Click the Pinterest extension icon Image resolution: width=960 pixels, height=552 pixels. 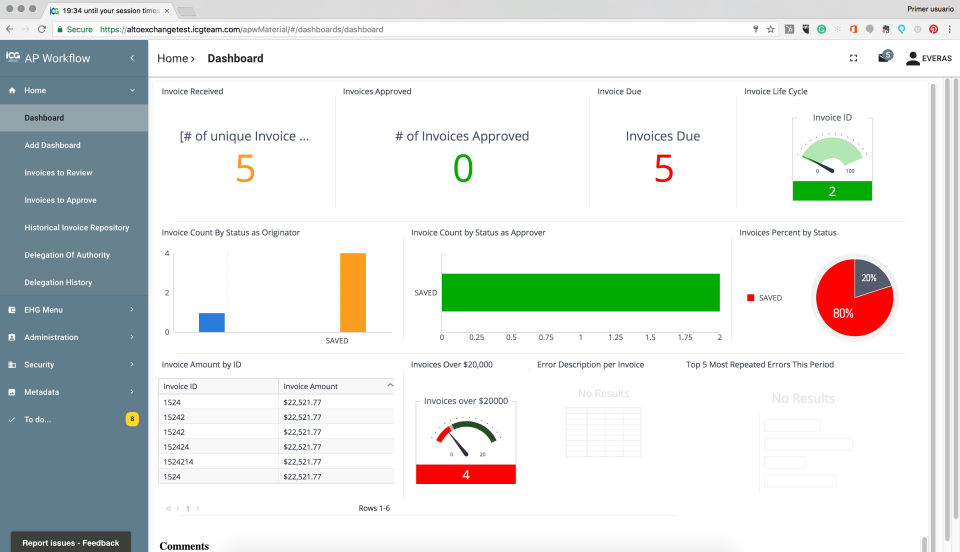tap(933, 30)
